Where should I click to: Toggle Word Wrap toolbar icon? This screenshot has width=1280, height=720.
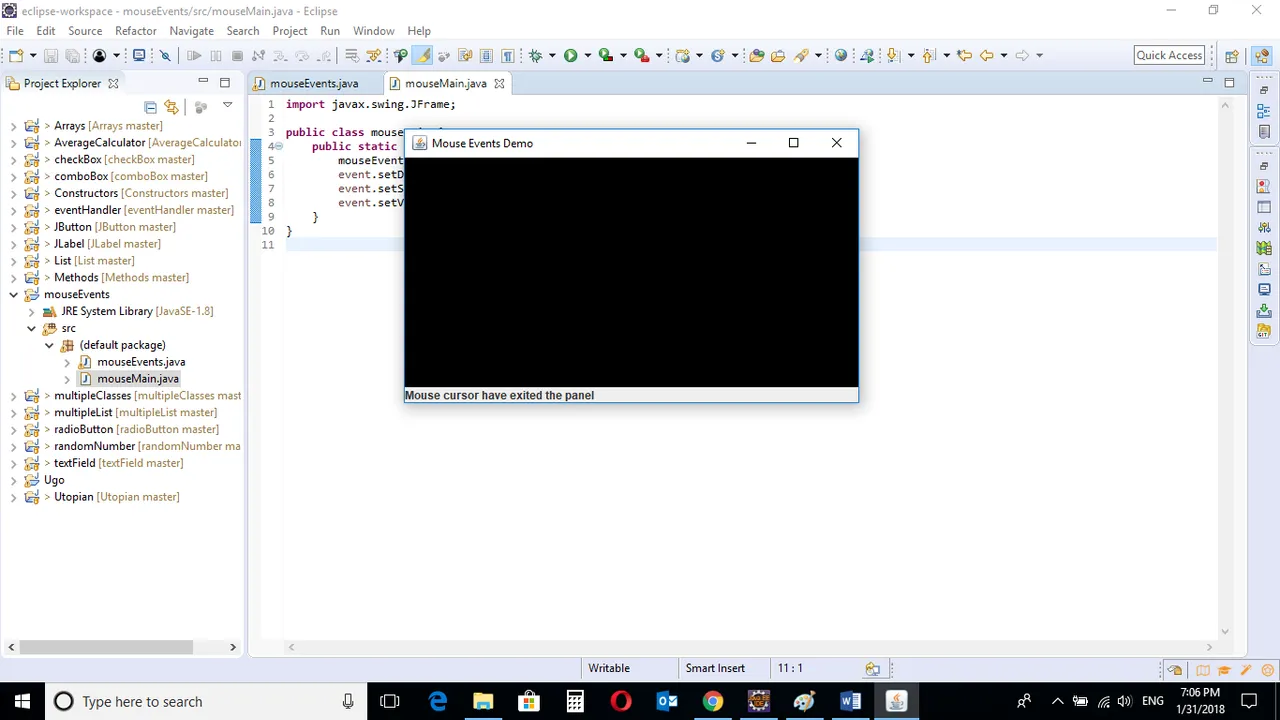coord(465,55)
